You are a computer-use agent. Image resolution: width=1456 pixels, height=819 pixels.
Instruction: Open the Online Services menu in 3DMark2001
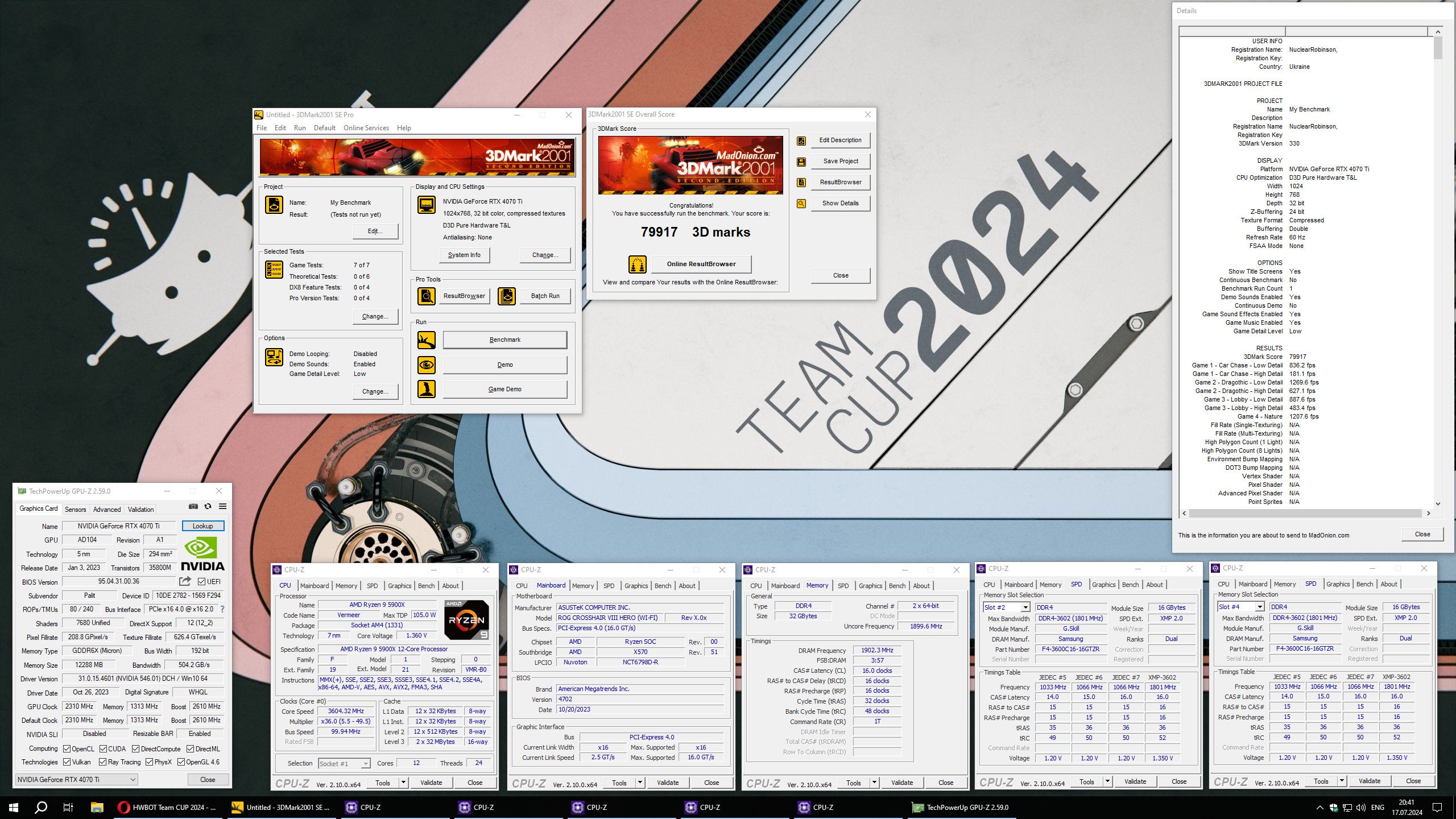coord(366,128)
